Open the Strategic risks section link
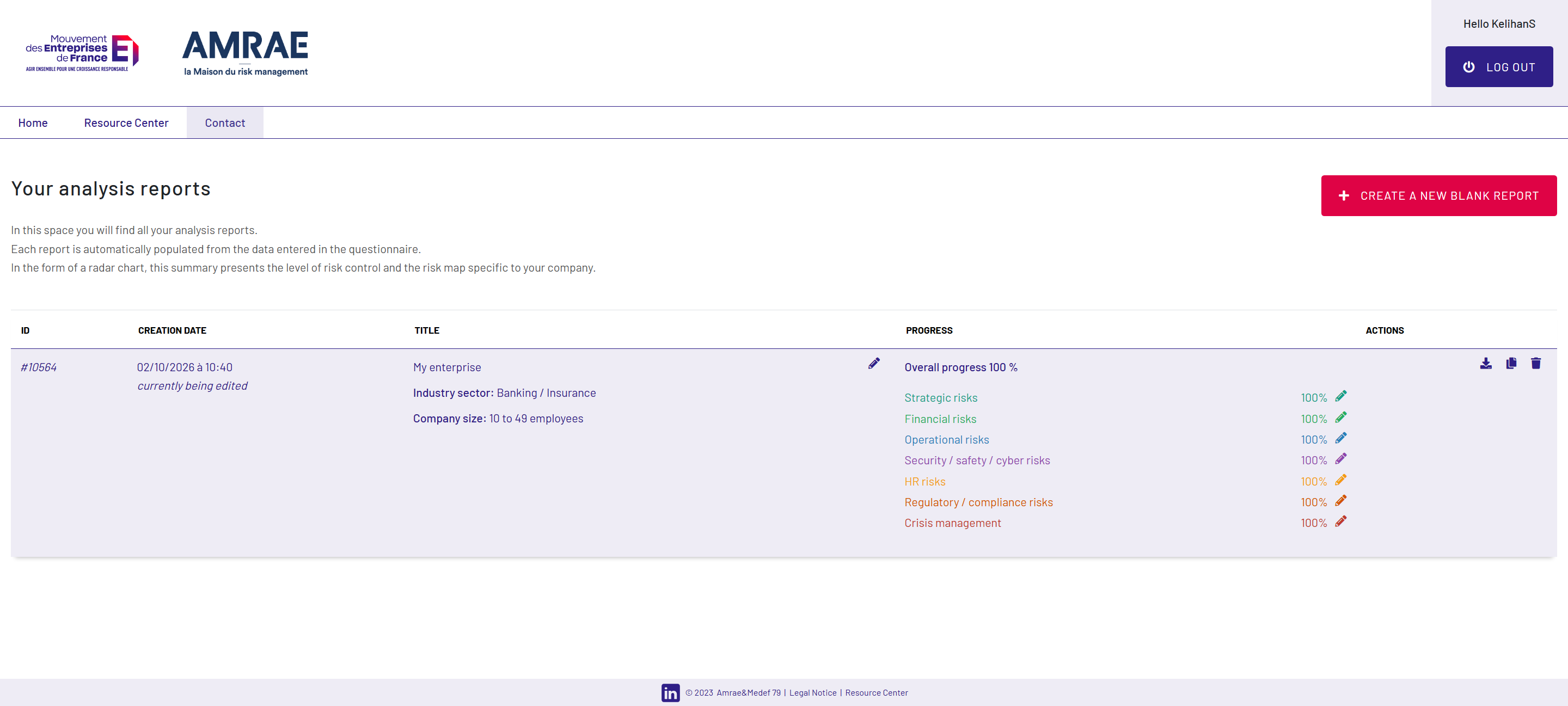Image resolution: width=1568 pixels, height=706 pixels. coord(940,398)
